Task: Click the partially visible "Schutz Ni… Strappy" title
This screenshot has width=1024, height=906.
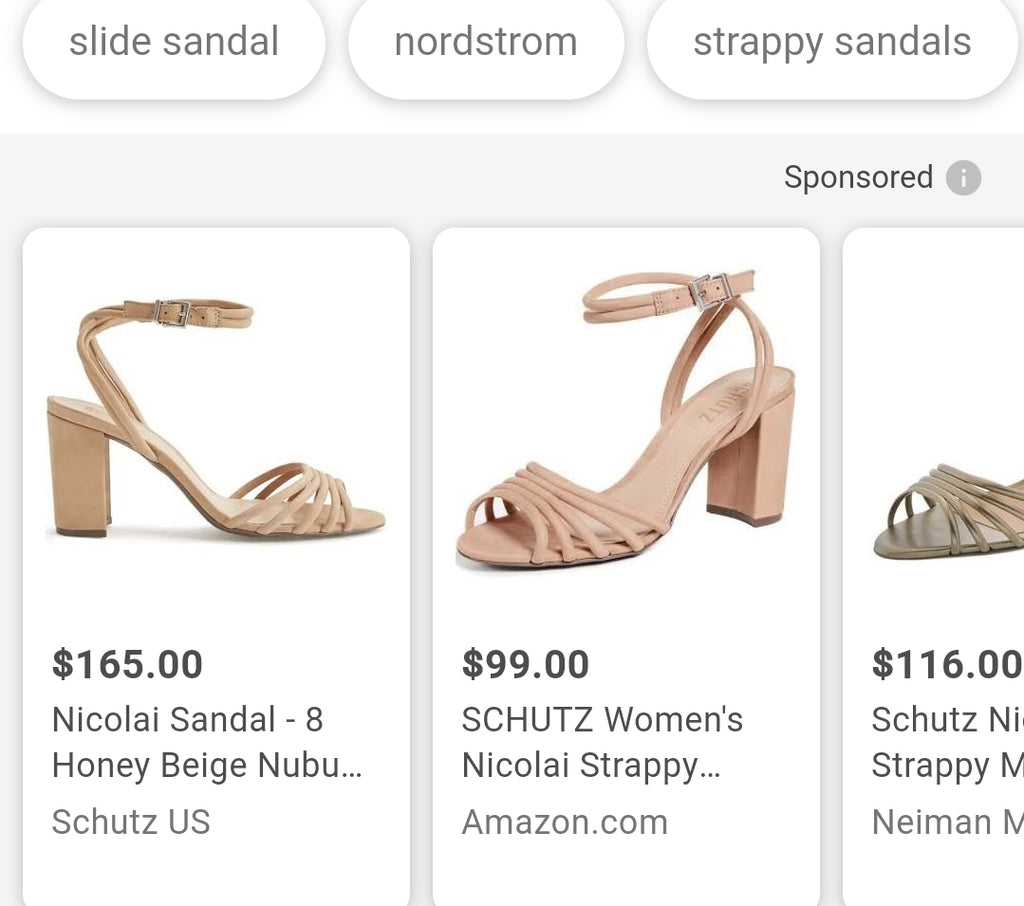Action: pos(946,742)
